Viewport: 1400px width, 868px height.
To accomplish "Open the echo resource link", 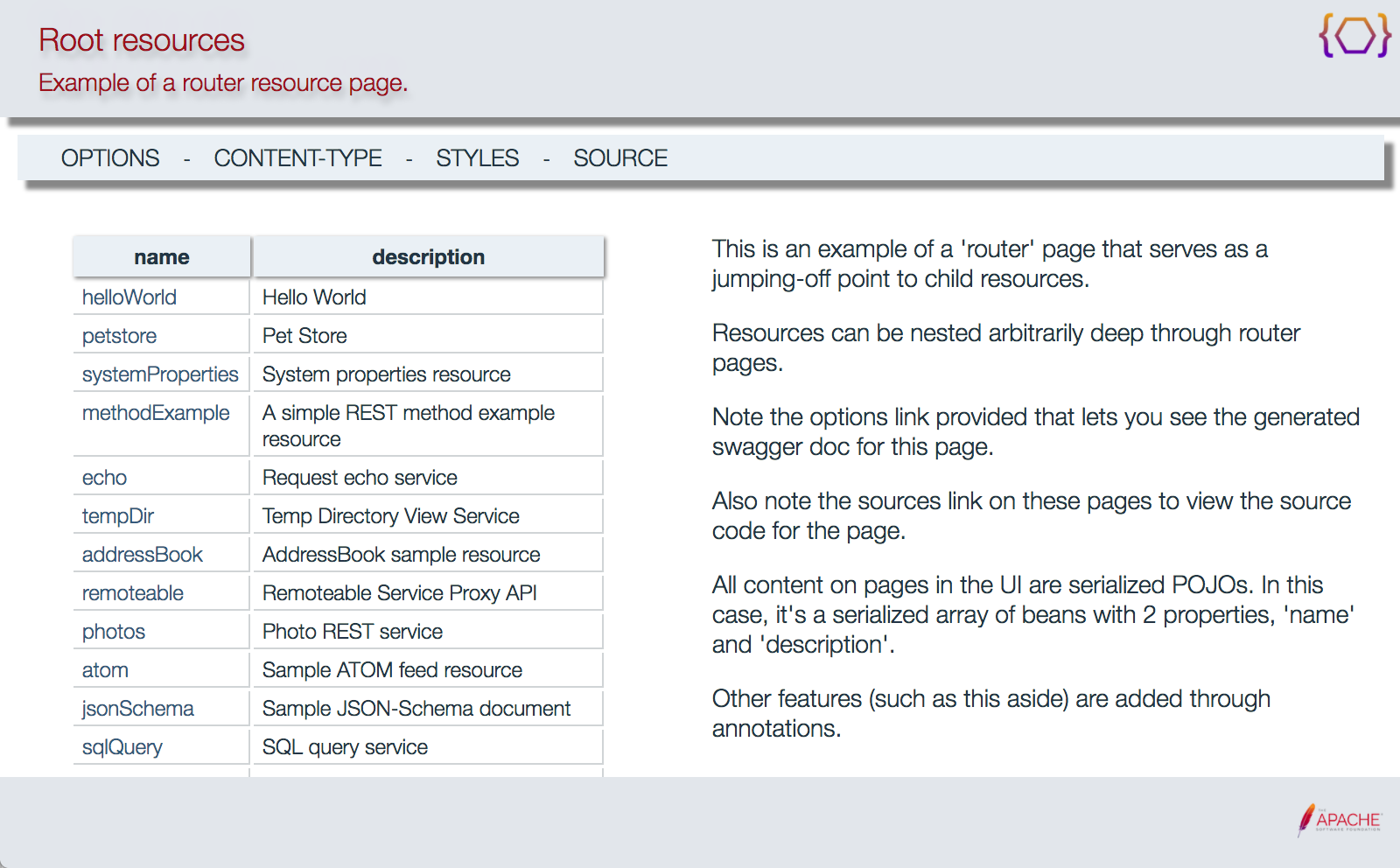I will click(104, 478).
